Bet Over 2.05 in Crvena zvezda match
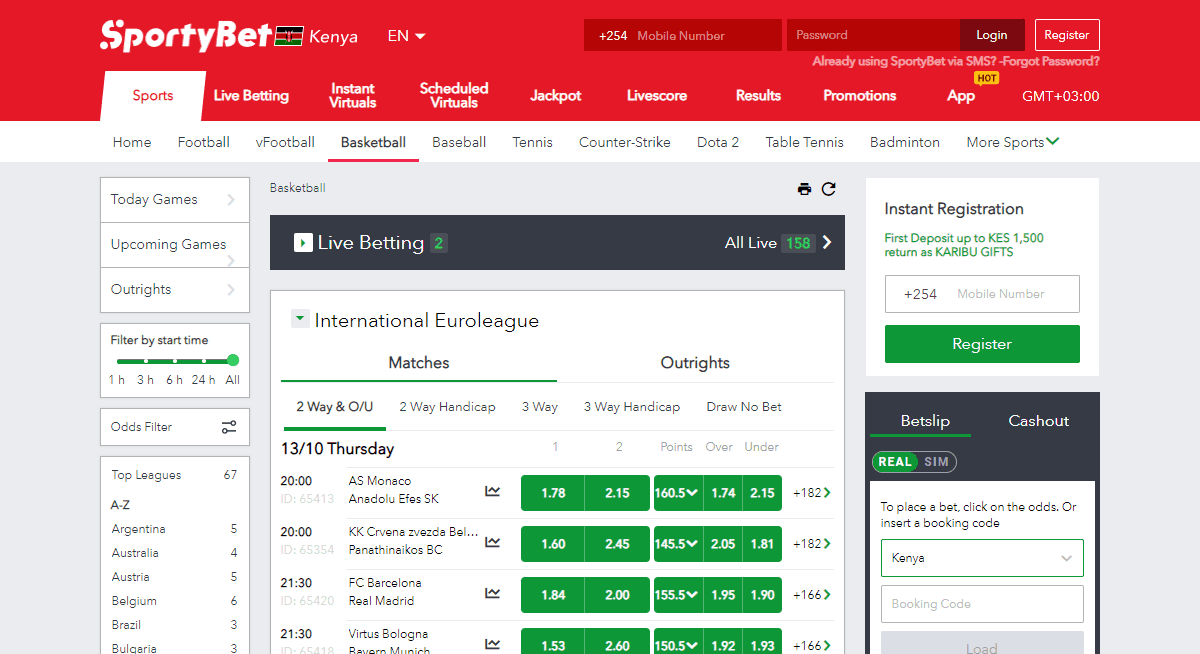 click(x=723, y=544)
